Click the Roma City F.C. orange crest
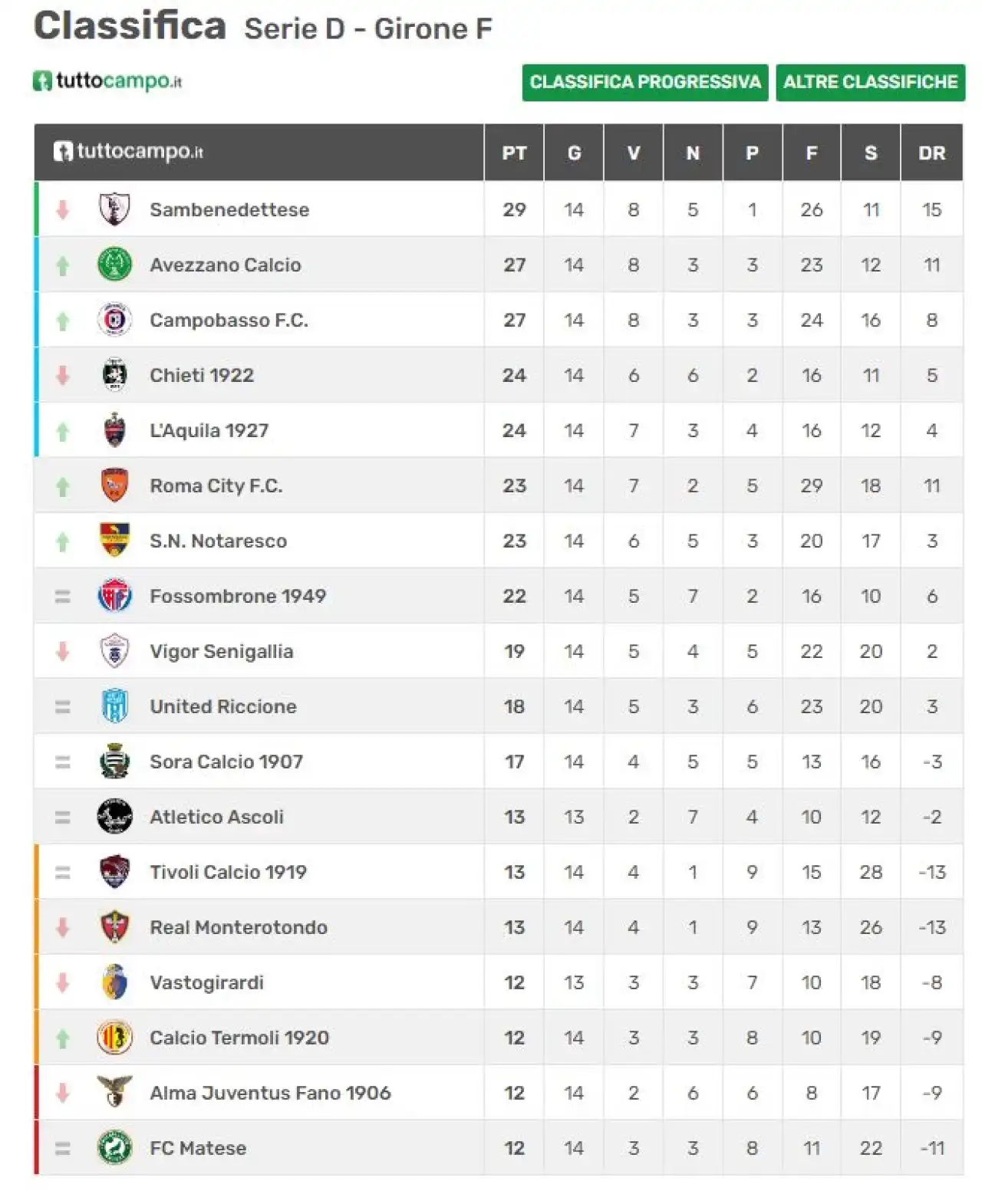 (115, 485)
